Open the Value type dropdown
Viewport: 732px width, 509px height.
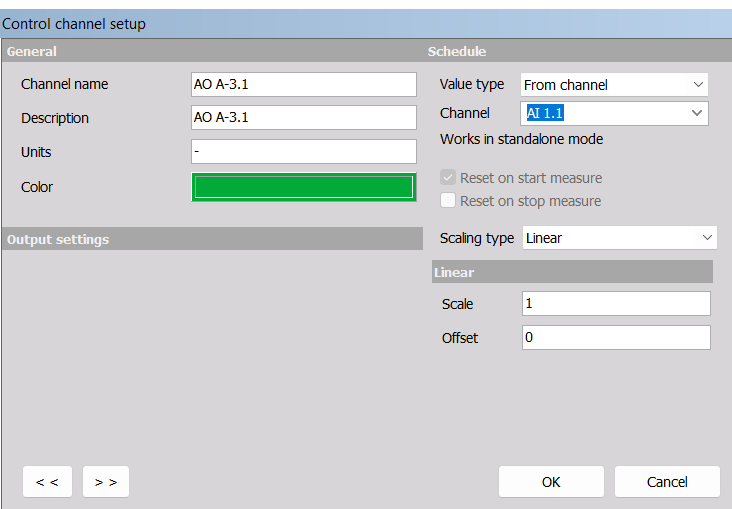[x=614, y=85]
